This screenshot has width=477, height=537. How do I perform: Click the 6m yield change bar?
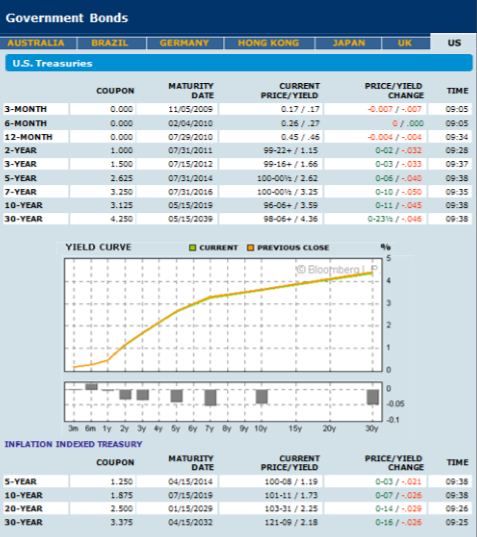[x=91, y=386]
